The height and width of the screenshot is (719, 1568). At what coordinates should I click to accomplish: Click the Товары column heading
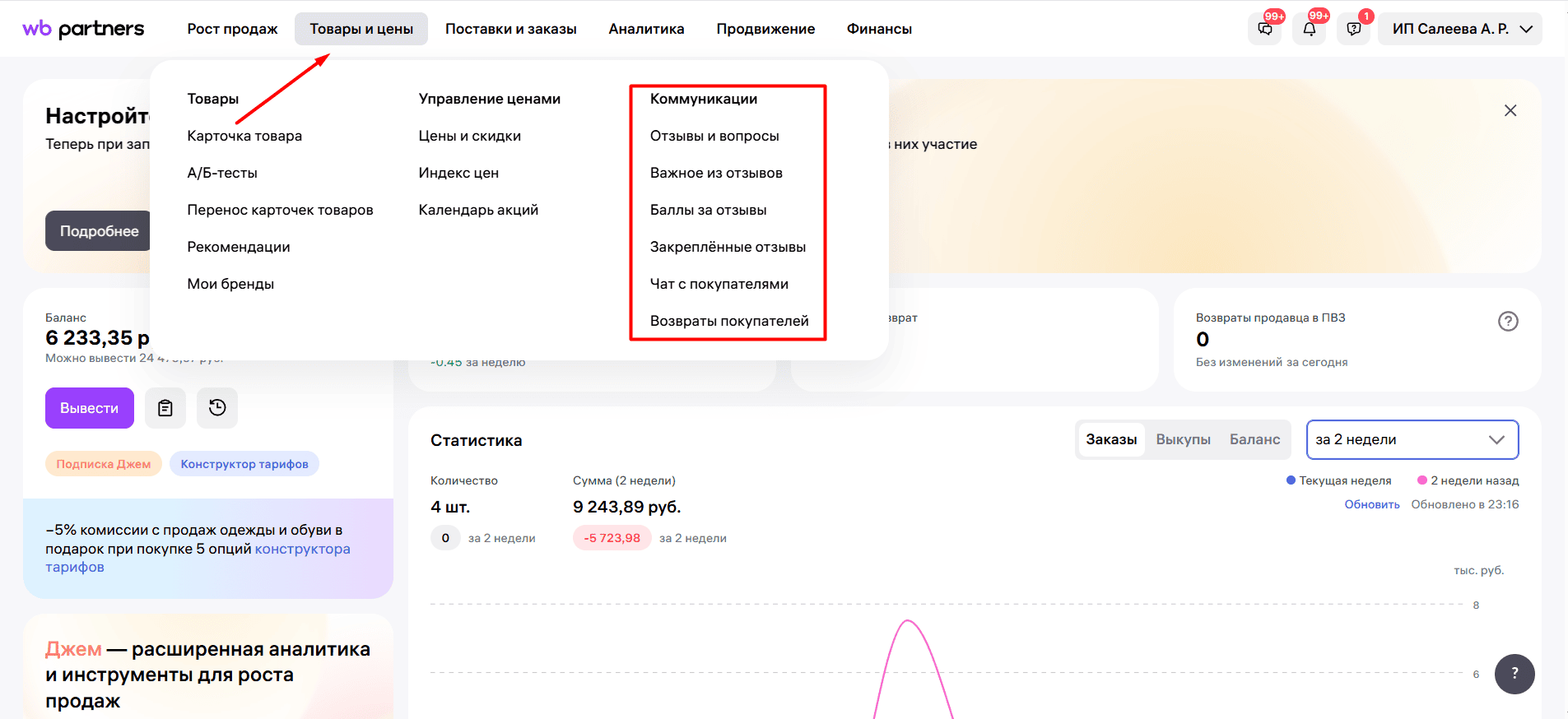(x=212, y=99)
